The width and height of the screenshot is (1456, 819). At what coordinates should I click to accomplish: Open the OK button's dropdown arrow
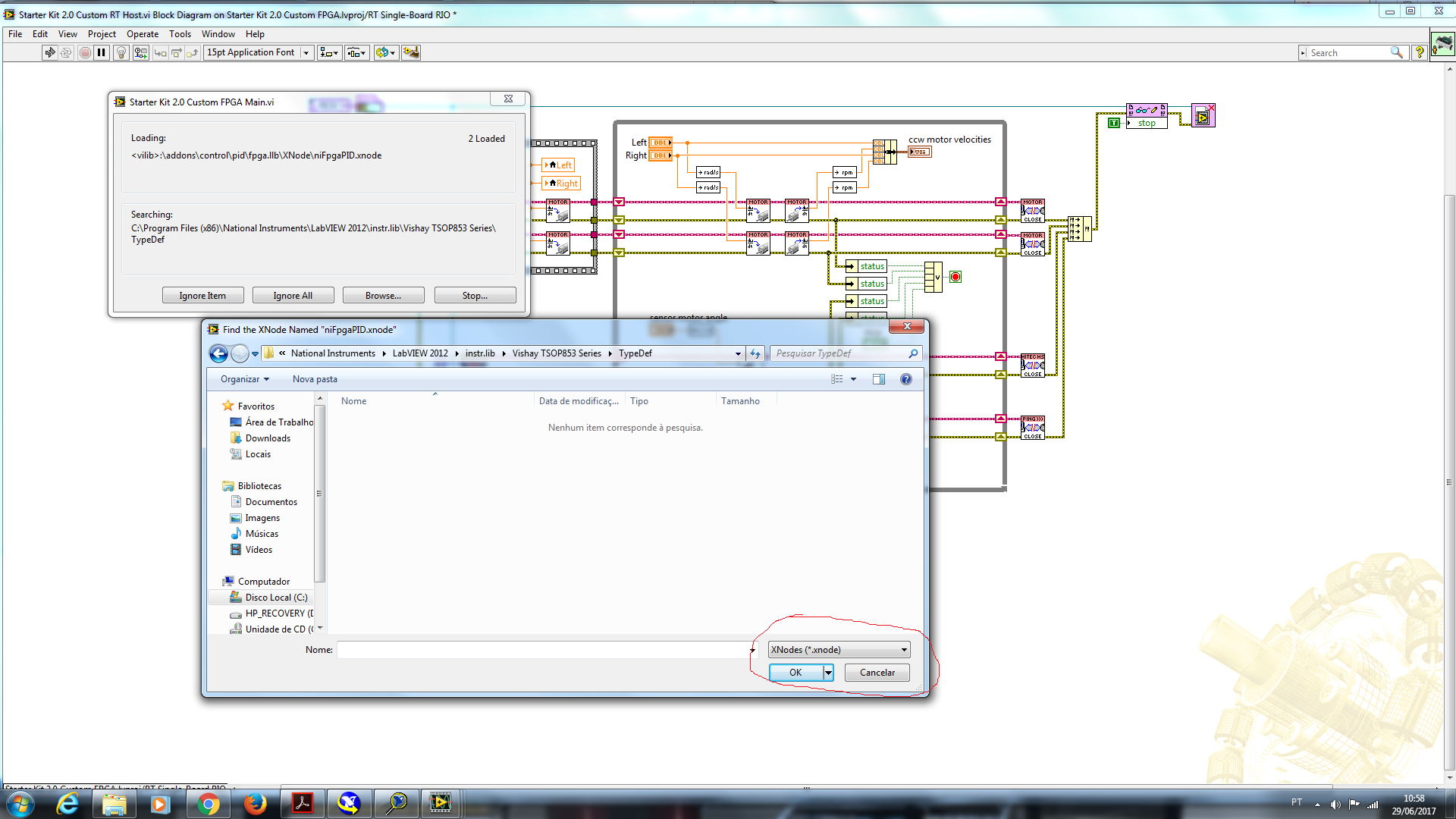pyautogui.click(x=828, y=673)
